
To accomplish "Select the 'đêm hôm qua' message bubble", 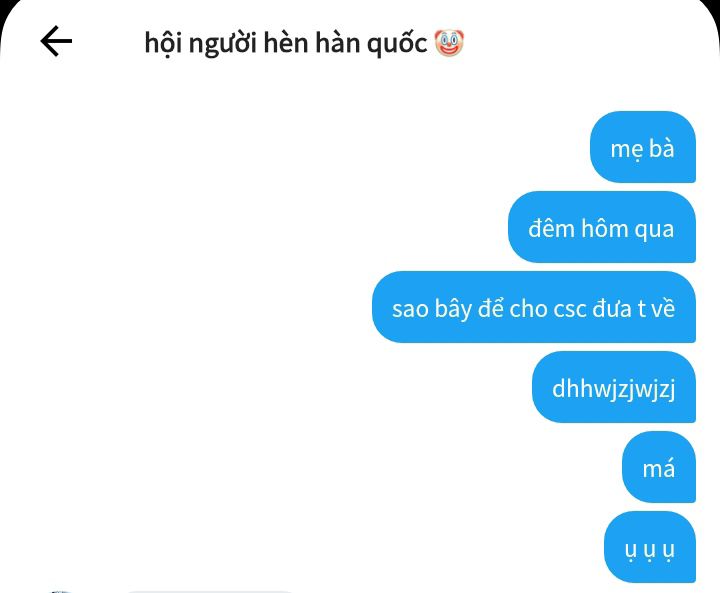I will point(602,227).
